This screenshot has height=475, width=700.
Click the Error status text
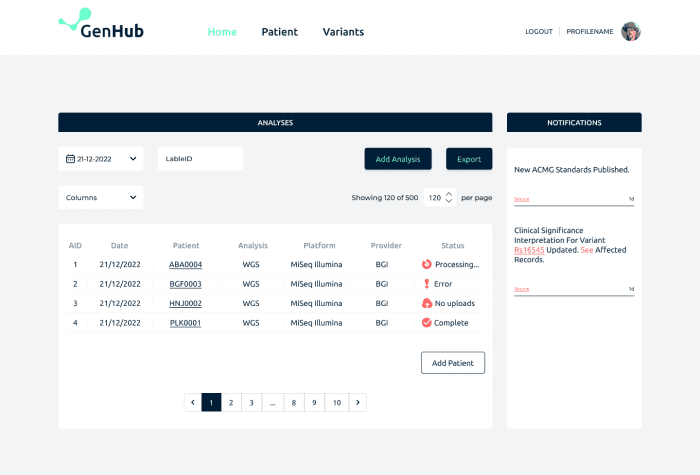443,284
